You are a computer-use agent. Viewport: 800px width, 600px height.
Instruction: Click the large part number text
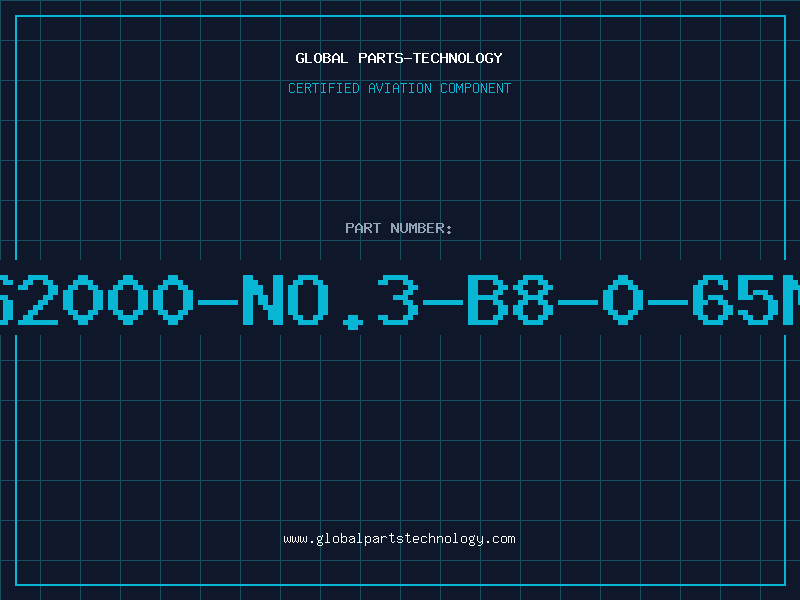(x=399, y=301)
